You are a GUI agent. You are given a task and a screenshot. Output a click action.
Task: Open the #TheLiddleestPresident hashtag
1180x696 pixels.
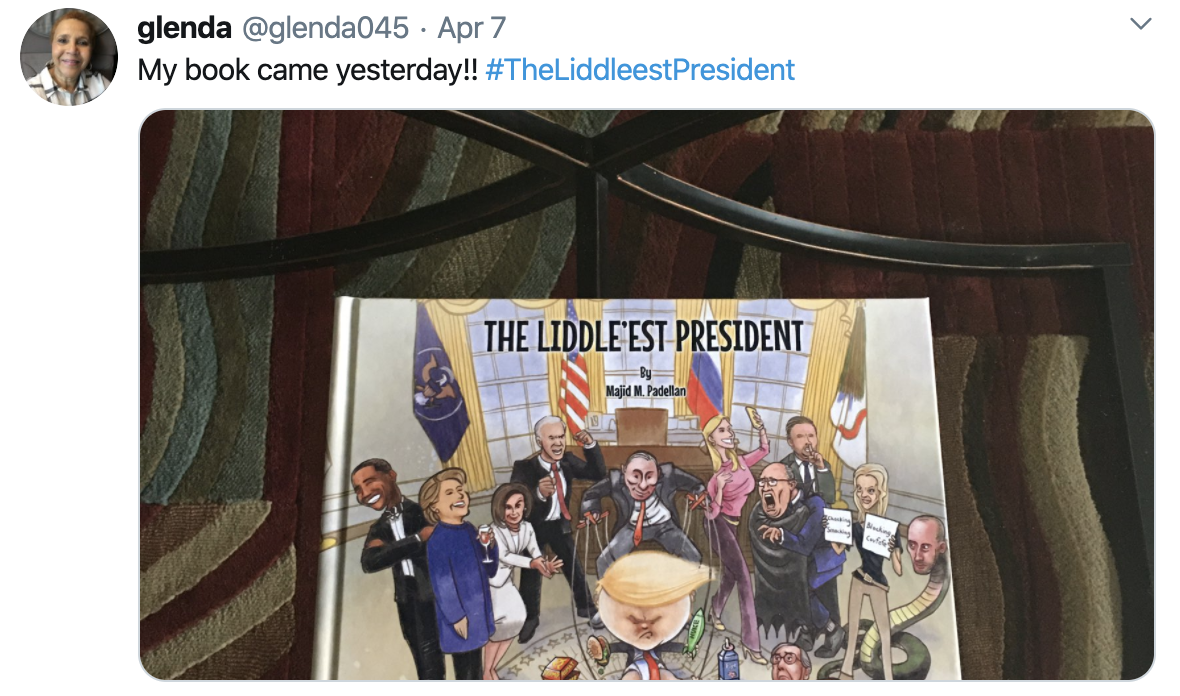click(x=640, y=70)
